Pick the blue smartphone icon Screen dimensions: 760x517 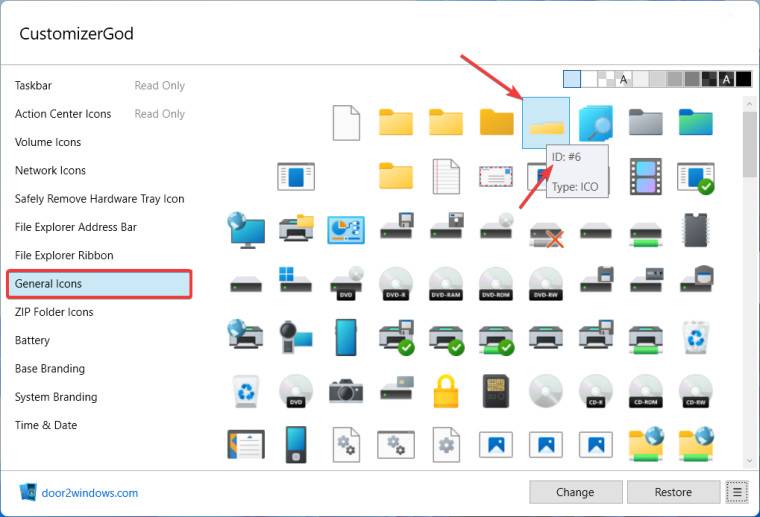346,337
